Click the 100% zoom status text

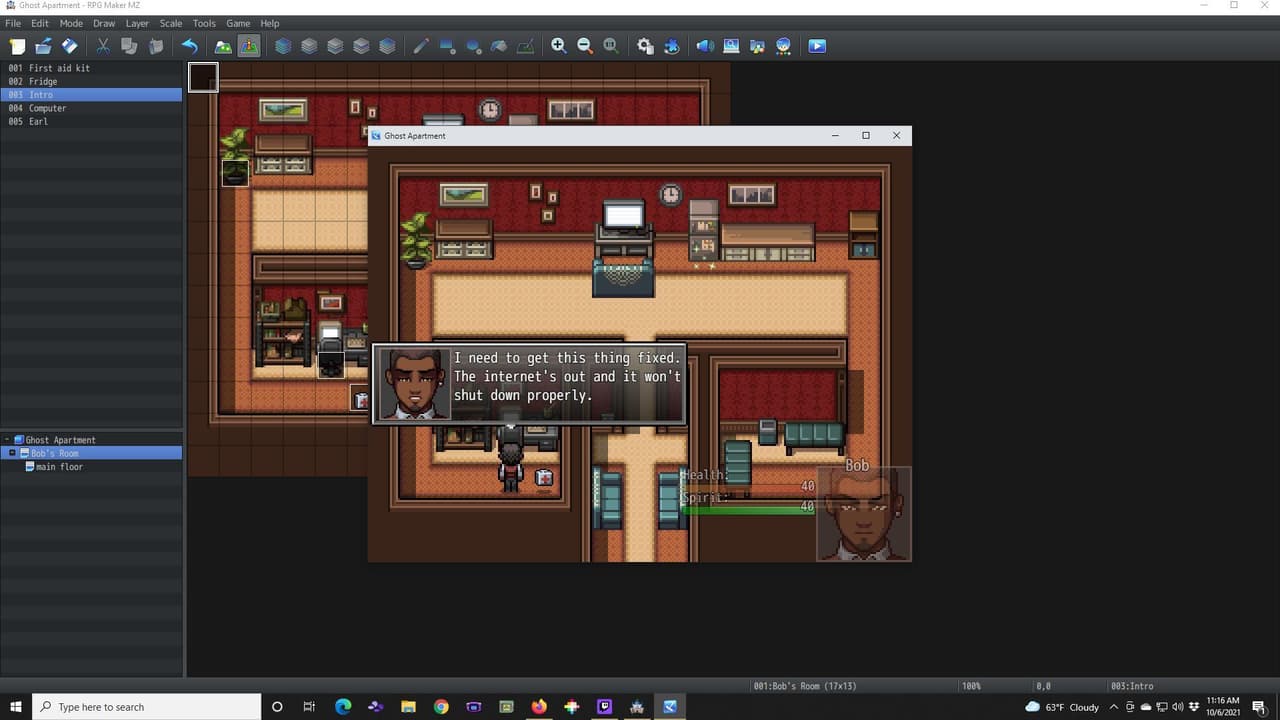[x=971, y=686]
